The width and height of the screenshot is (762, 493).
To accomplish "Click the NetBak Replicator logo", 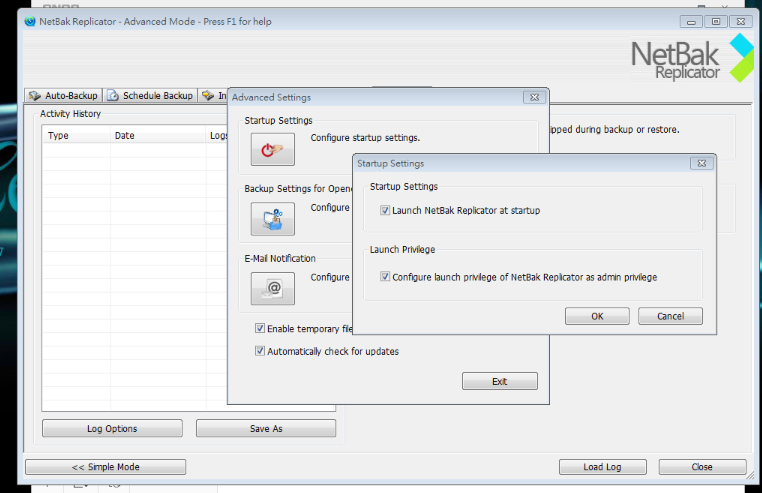I will click(692, 58).
